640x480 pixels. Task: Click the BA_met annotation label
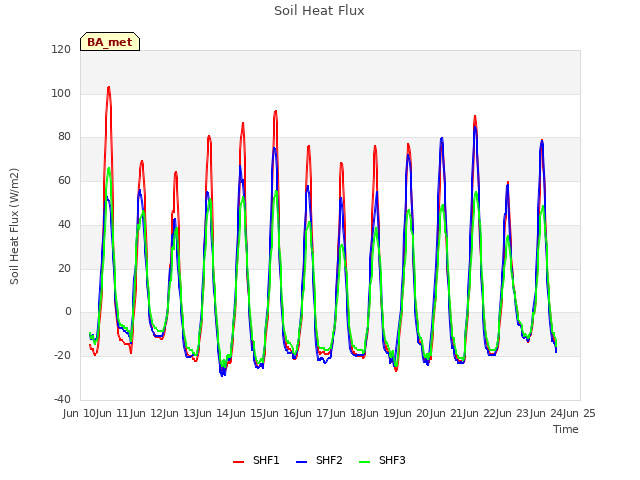[110, 42]
